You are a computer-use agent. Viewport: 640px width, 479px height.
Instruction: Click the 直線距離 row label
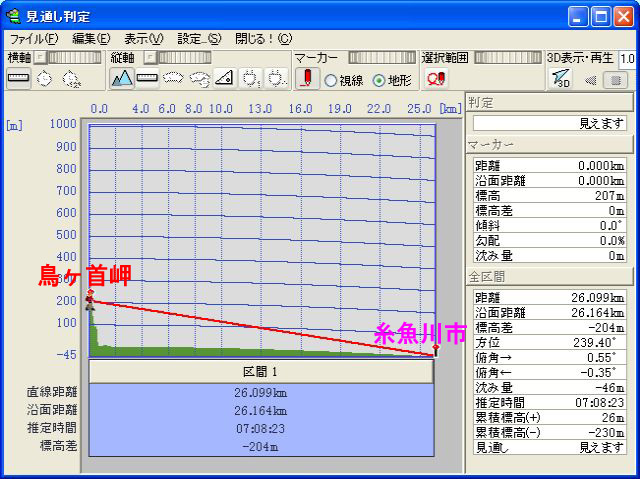click(52, 392)
